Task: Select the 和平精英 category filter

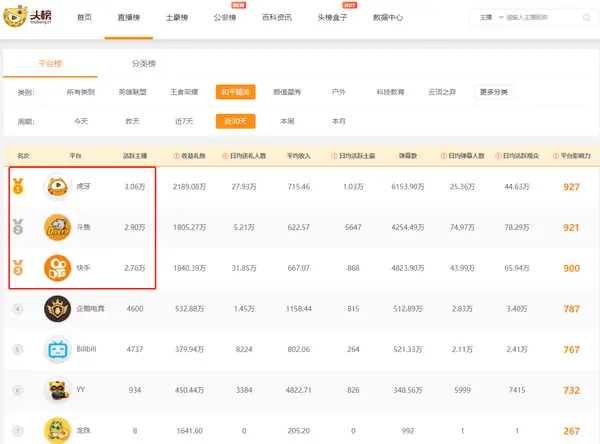Action: coord(236,92)
